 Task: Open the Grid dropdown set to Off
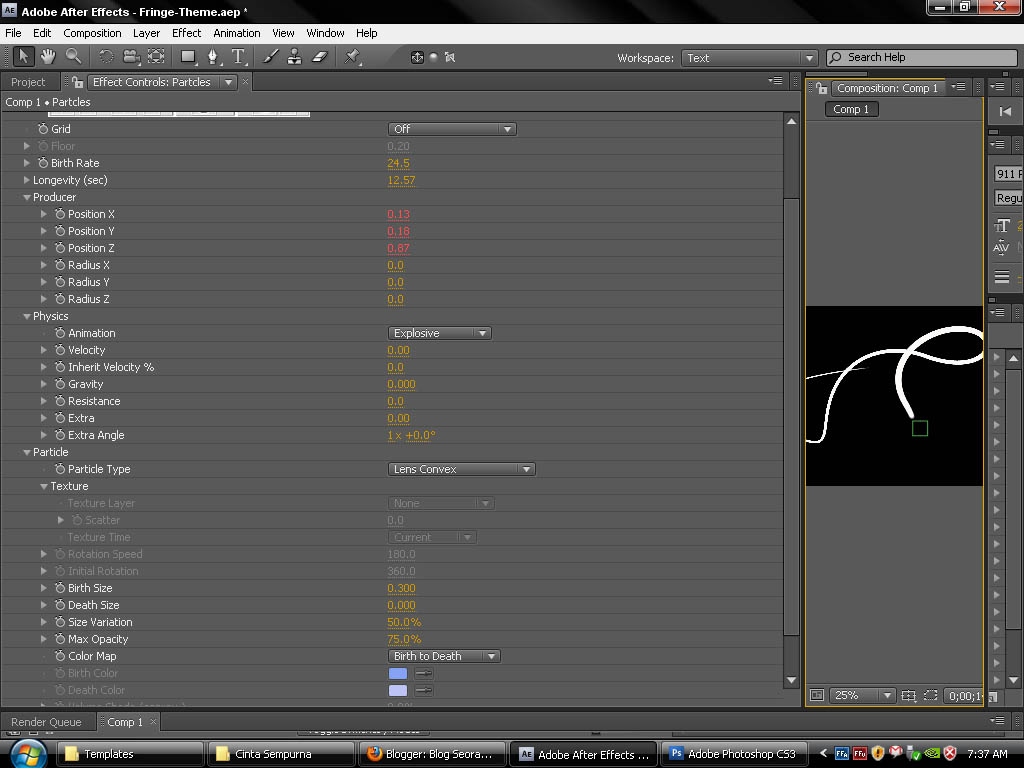(452, 129)
